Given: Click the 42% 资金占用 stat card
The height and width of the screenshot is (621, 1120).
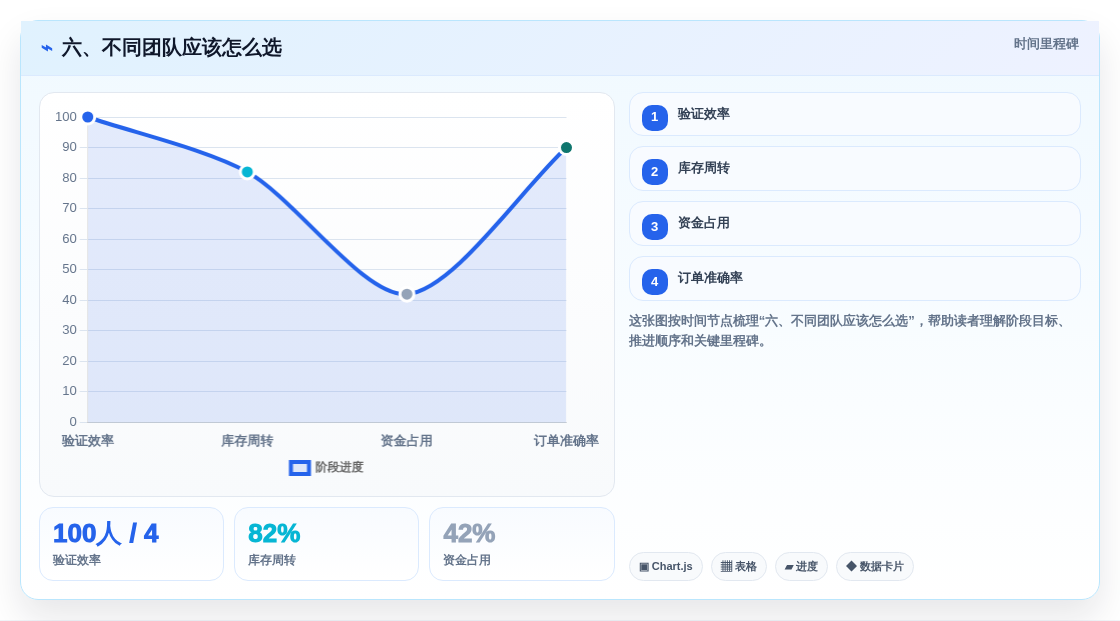Looking at the screenshot, I should pos(521,544).
